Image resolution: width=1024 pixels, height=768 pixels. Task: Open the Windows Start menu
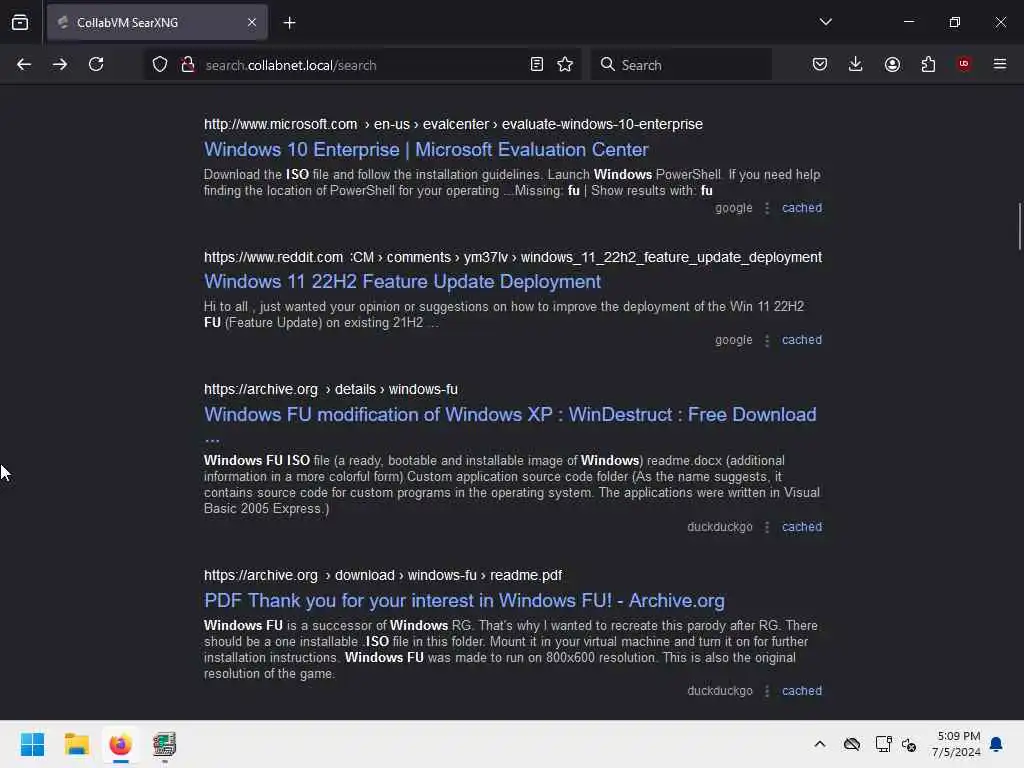coord(32,744)
